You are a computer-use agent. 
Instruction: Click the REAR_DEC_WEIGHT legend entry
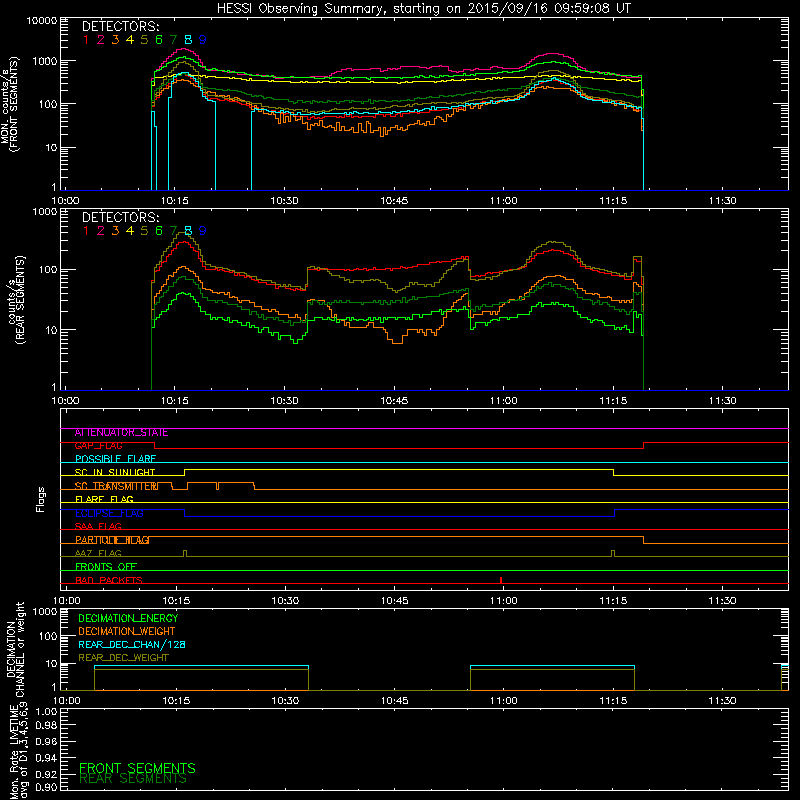(123, 658)
